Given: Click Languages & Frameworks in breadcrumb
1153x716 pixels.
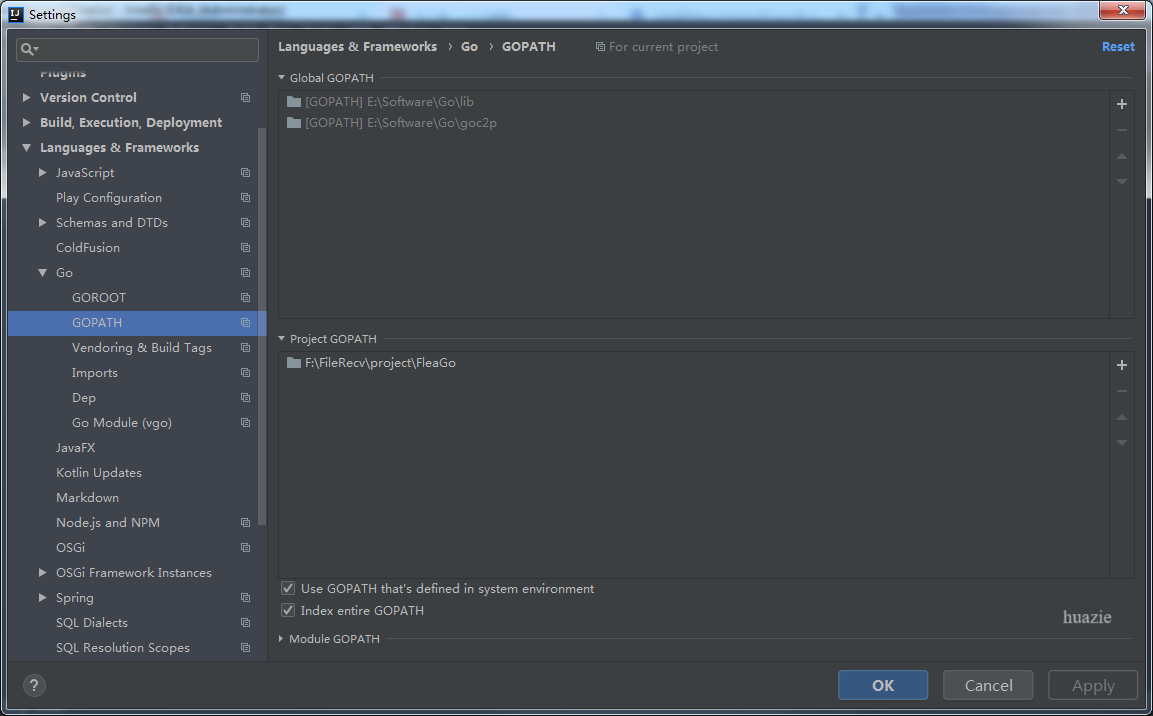Looking at the screenshot, I should coord(357,46).
